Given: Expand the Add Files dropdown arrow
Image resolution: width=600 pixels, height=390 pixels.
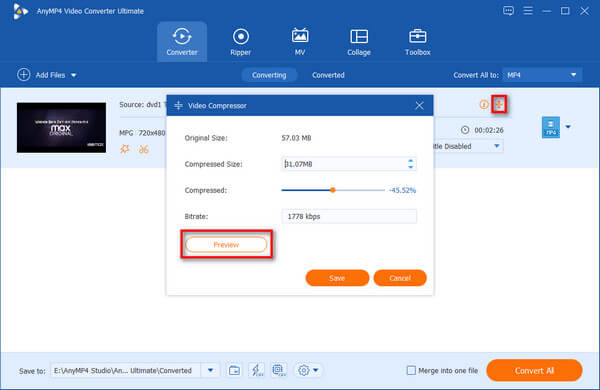Looking at the screenshot, I should coord(73,75).
